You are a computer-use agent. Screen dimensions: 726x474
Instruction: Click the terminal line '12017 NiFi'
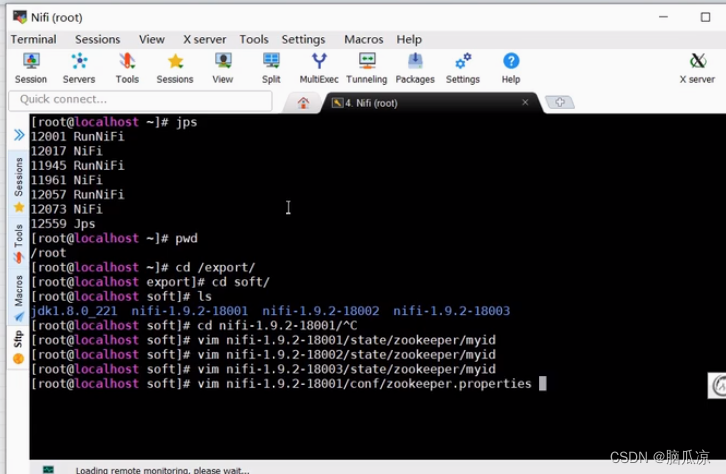66,151
